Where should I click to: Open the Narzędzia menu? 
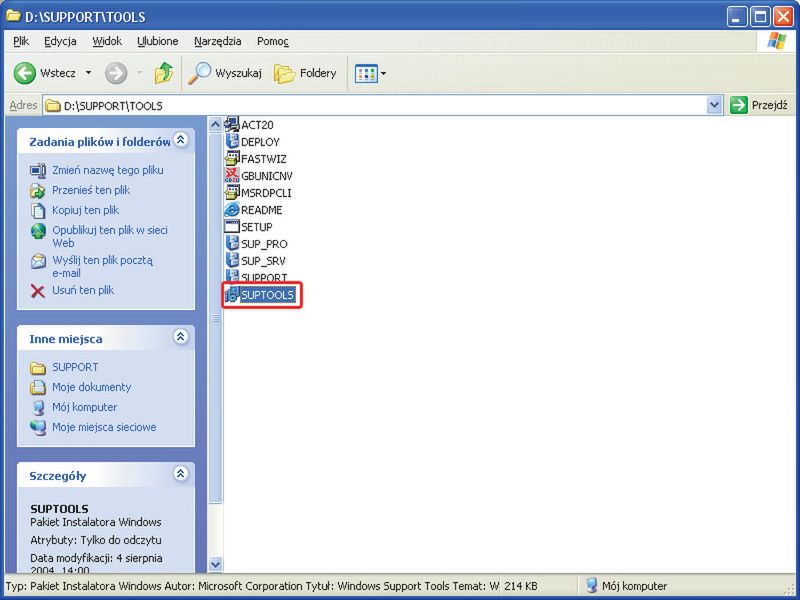[x=218, y=41]
